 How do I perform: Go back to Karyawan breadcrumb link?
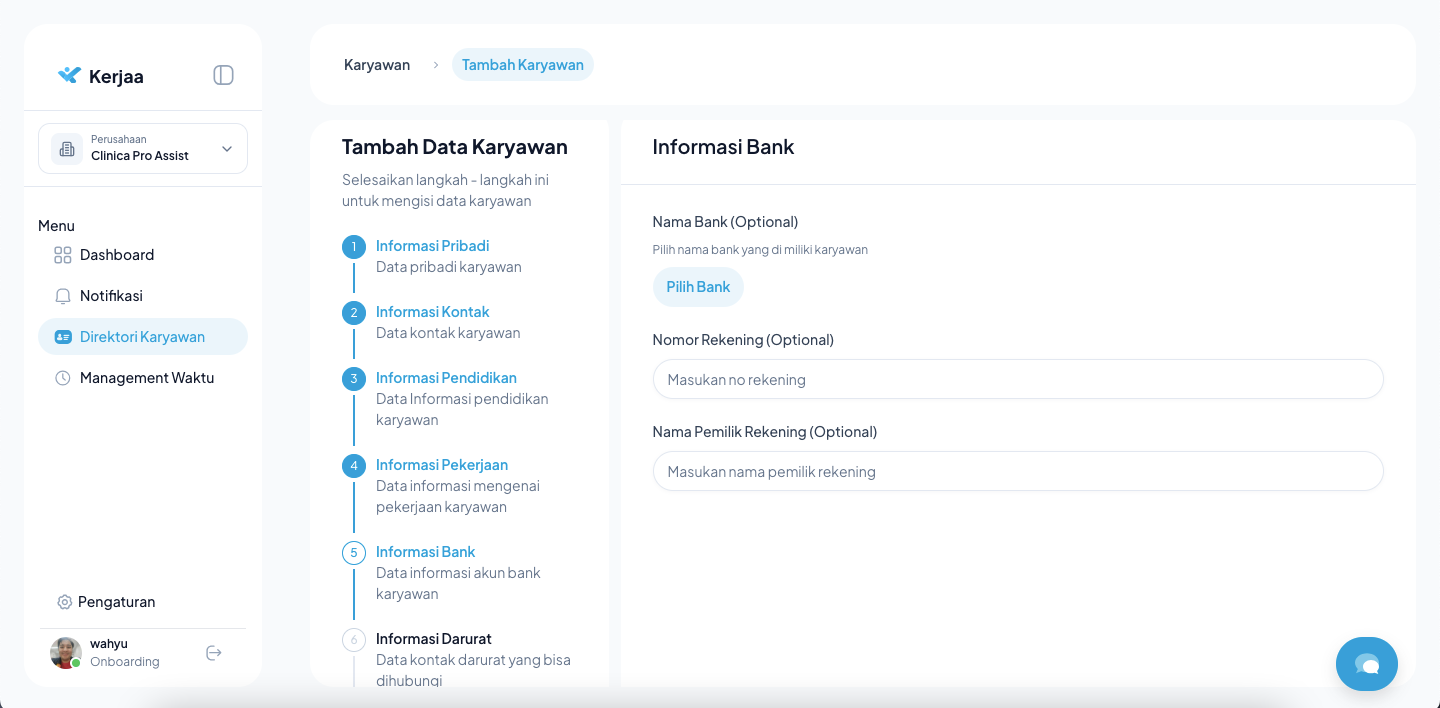tap(377, 65)
